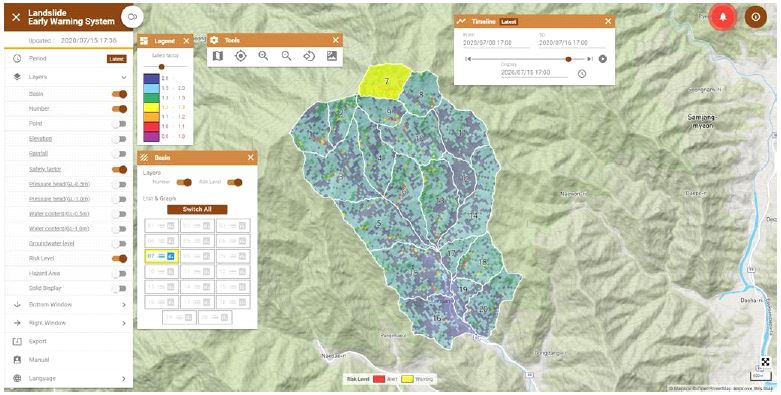Image resolution: width=781 pixels, height=395 pixels.
Task: Open the basemap selector in Tools
Action: pos(218,56)
